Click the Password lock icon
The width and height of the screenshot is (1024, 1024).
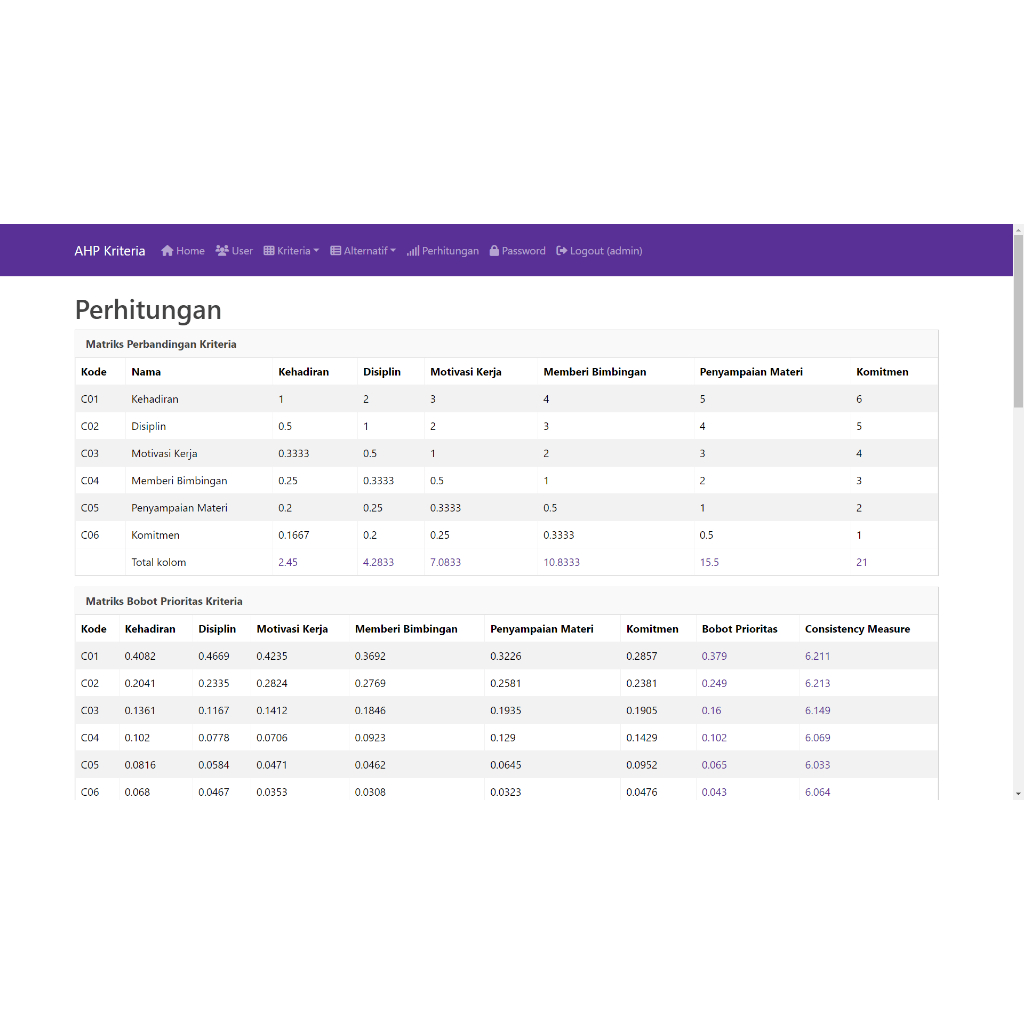(494, 251)
